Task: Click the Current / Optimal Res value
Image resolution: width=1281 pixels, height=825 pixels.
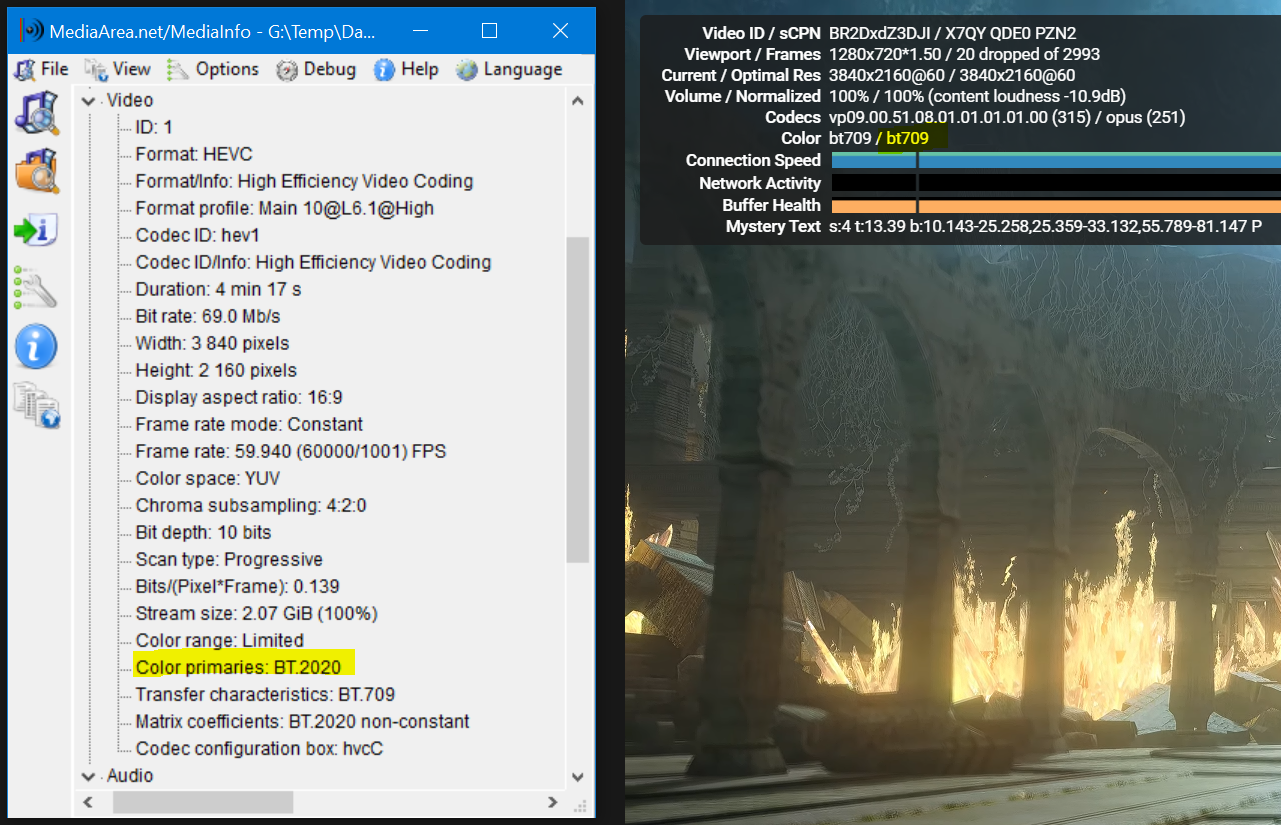Action: 952,75
